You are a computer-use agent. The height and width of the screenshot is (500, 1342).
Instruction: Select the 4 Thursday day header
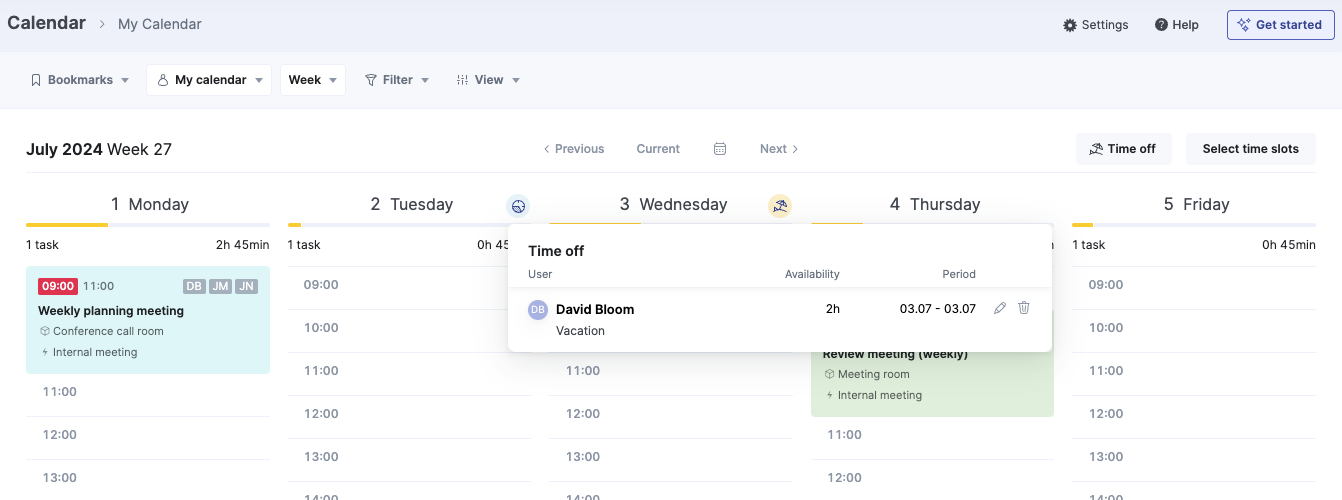click(x=935, y=204)
